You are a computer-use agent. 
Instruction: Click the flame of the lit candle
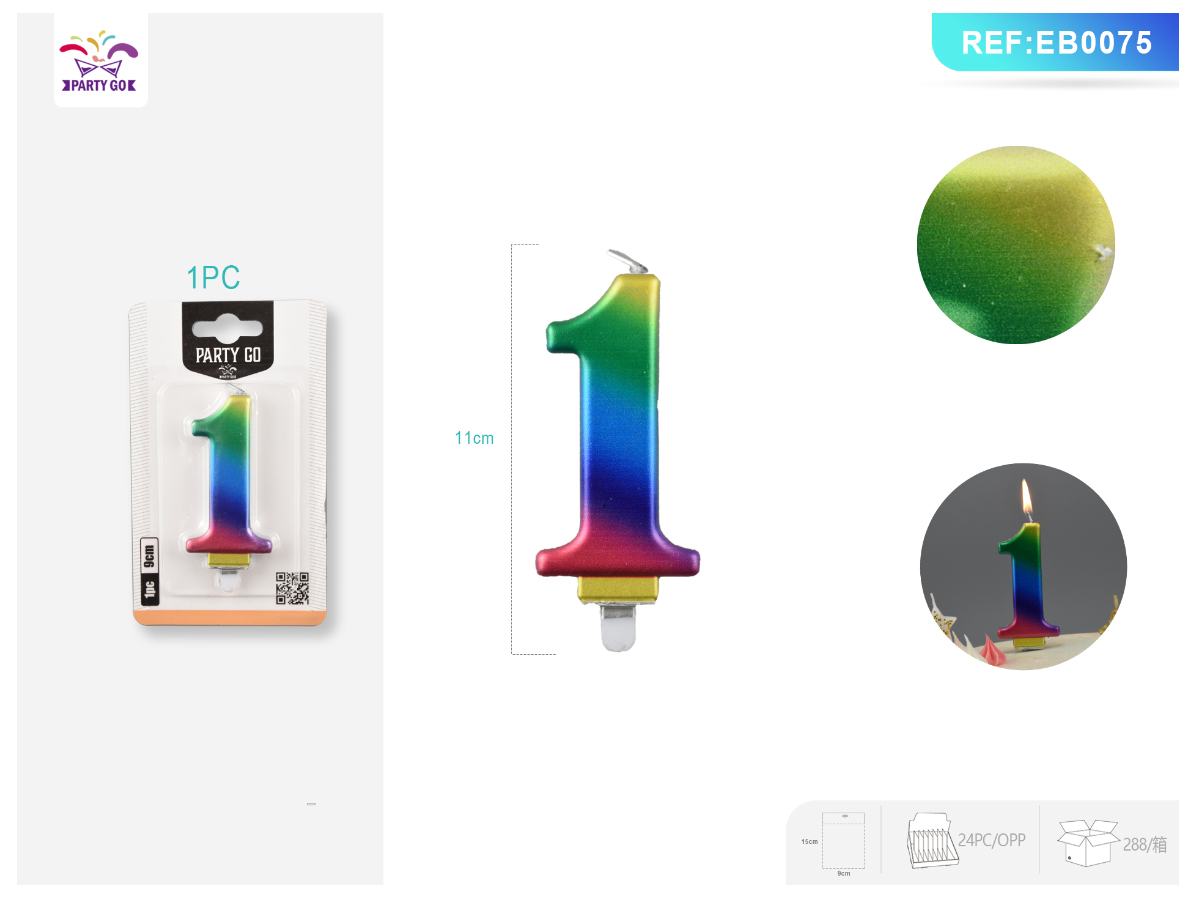(x=1025, y=498)
